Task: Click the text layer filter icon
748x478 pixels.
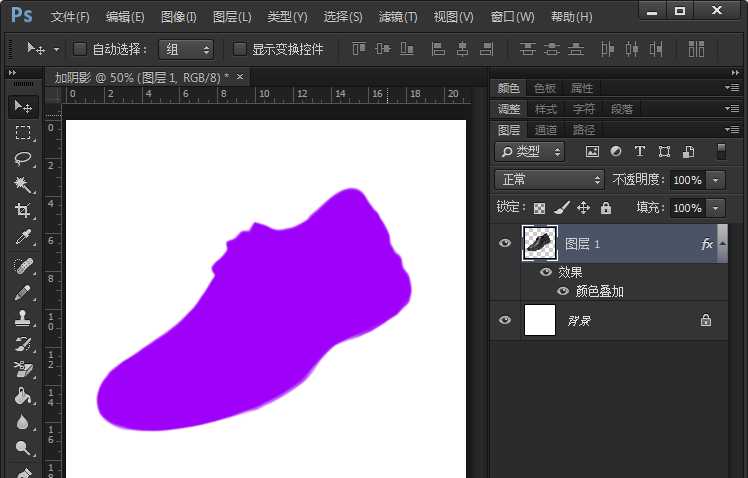Action: (640, 152)
